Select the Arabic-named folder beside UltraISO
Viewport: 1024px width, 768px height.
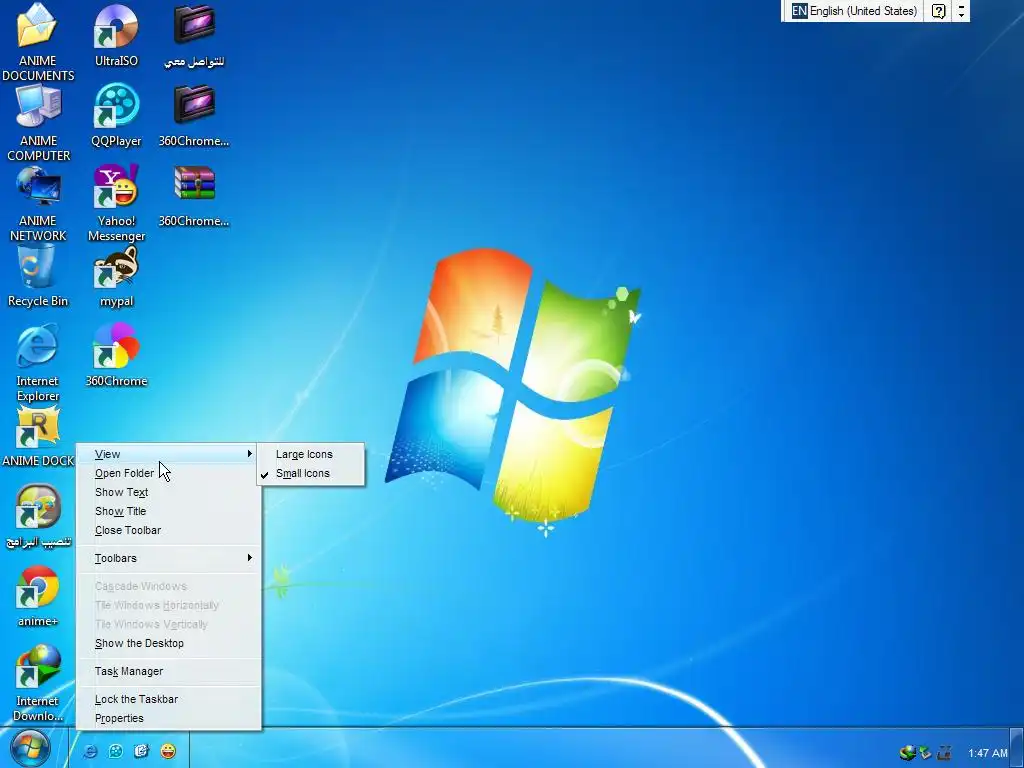pos(194,25)
